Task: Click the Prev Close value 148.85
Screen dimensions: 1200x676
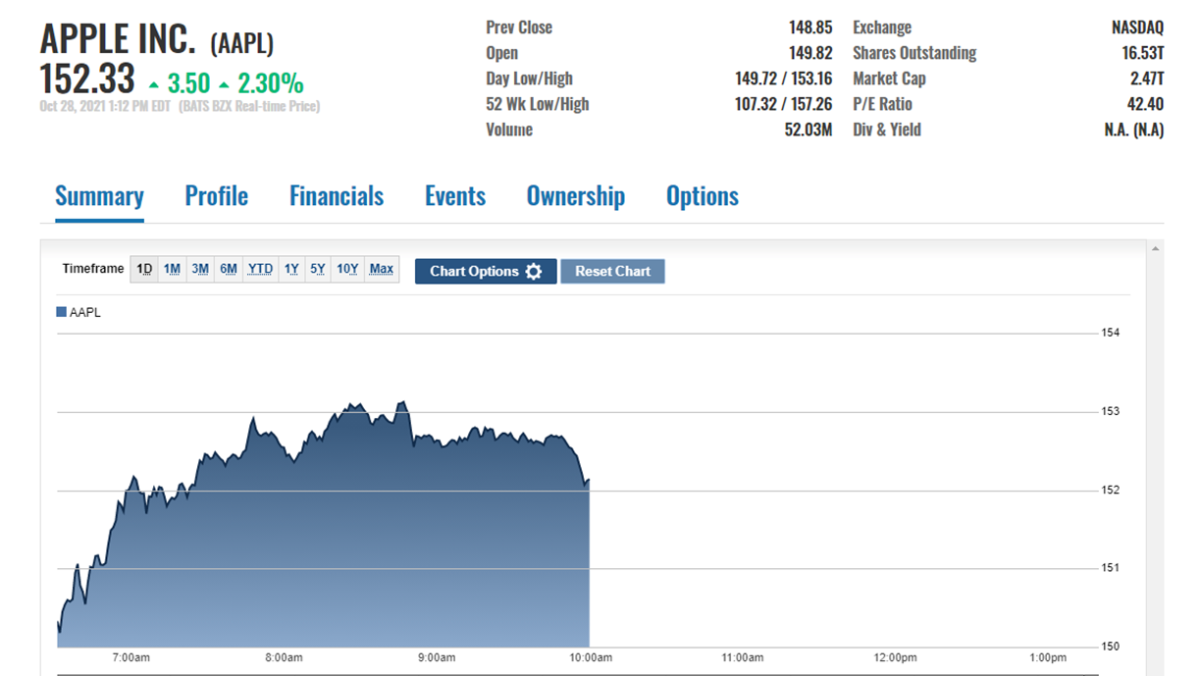Action: coord(811,28)
